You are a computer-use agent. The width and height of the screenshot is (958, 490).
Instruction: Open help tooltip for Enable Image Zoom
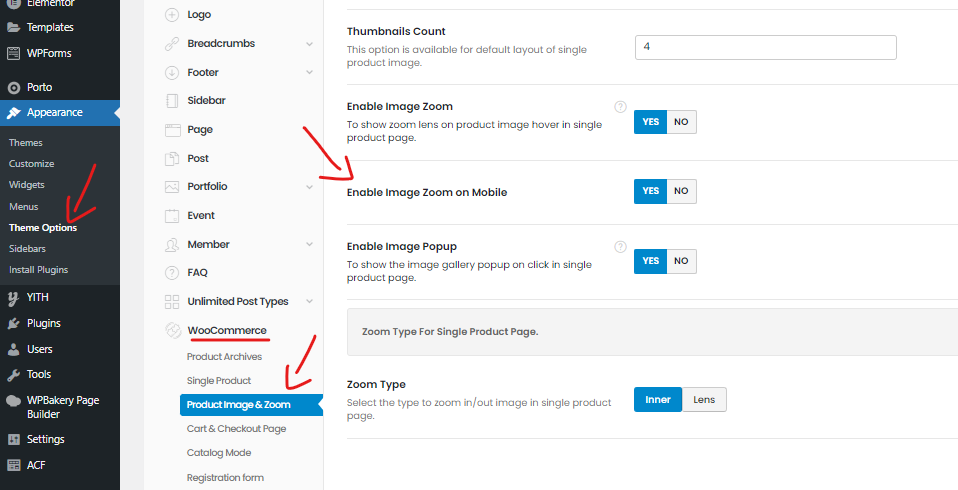tap(620, 107)
